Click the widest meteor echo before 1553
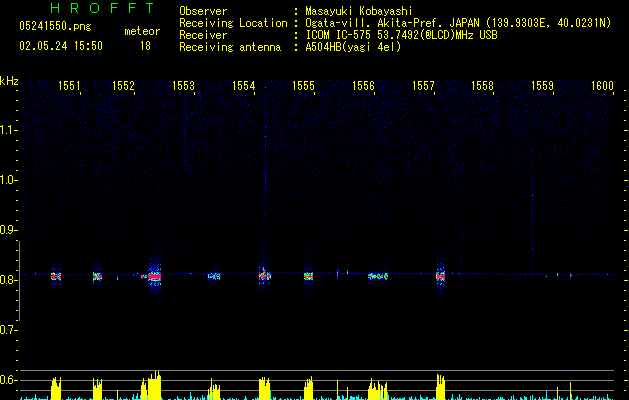The width and height of the screenshot is (629, 400). [154, 276]
